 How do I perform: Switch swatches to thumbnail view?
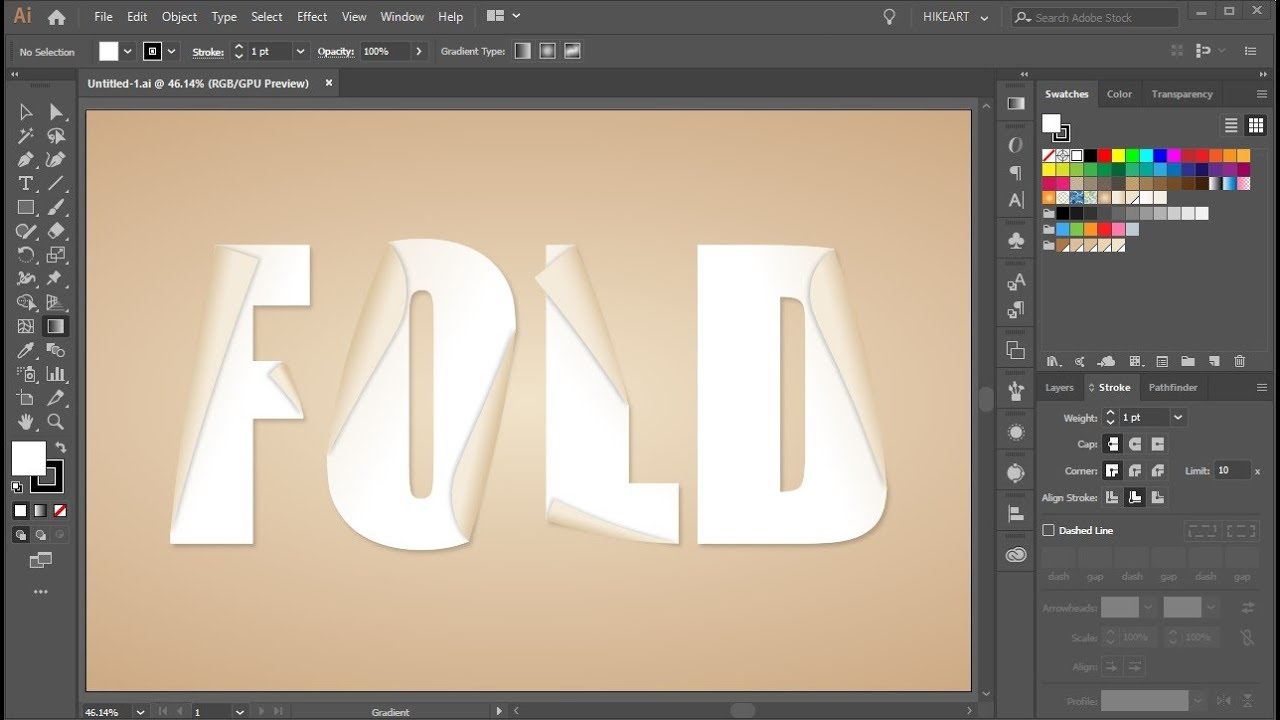coord(1256,125)
